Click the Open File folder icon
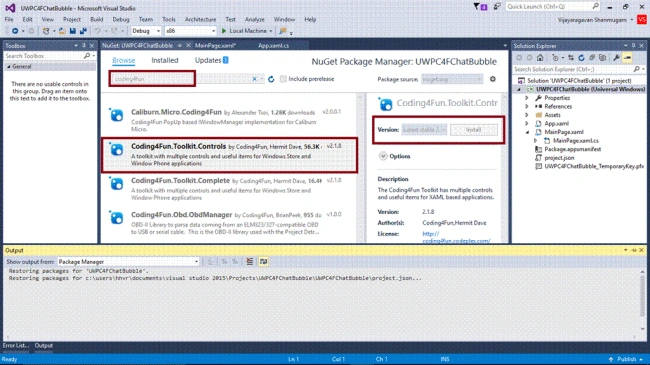650x365 pixels. (x=62, y=31)
